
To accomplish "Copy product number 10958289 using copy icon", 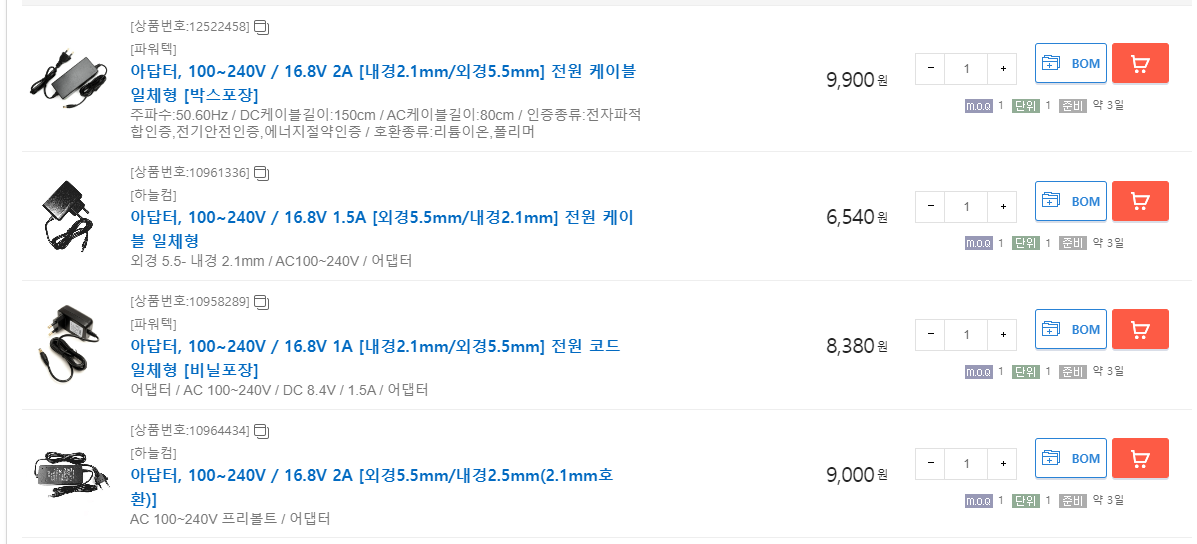I will [261, 301].
